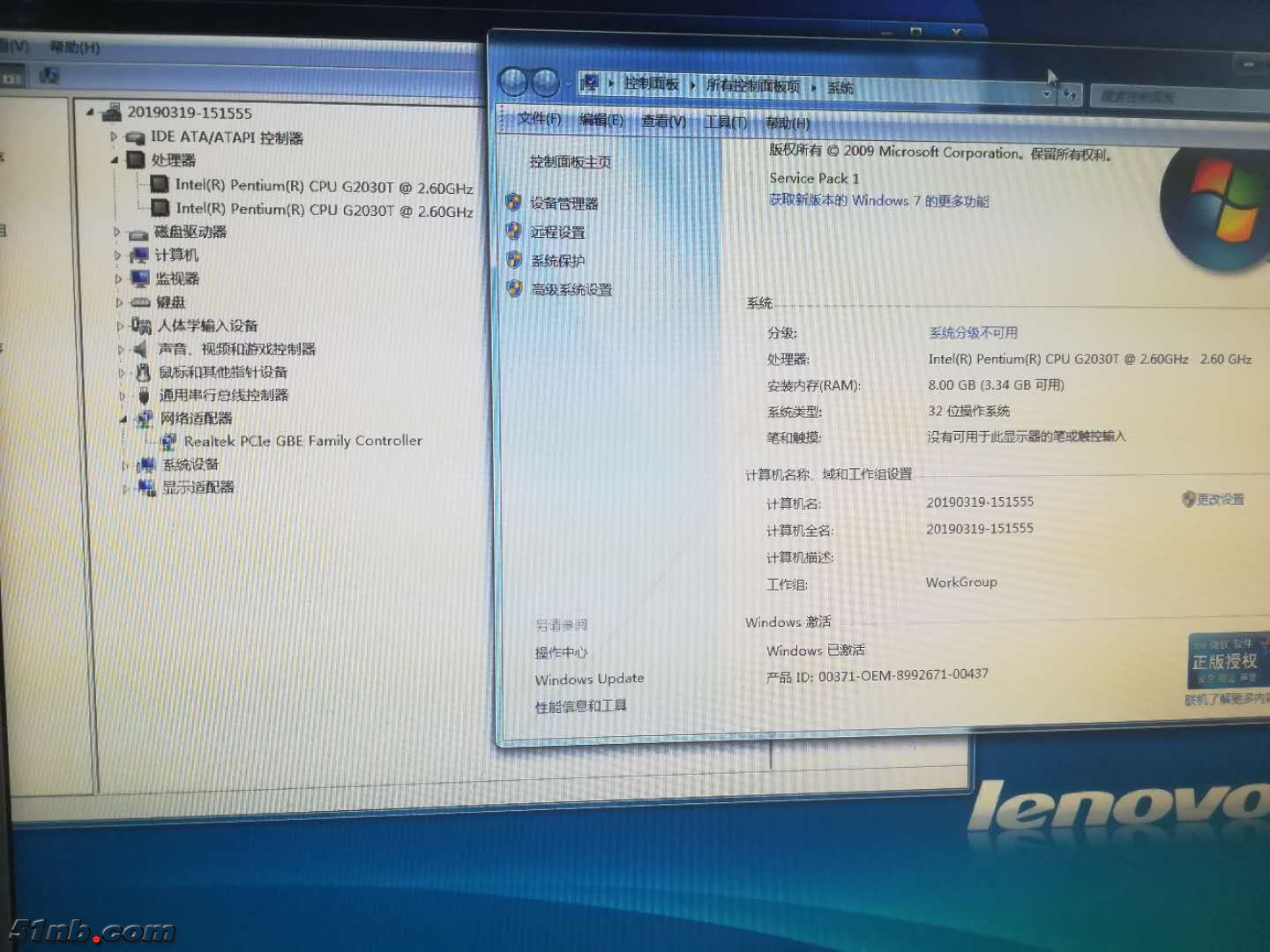Click the 系统 breadcrumb in the address bar

[840, 87]
